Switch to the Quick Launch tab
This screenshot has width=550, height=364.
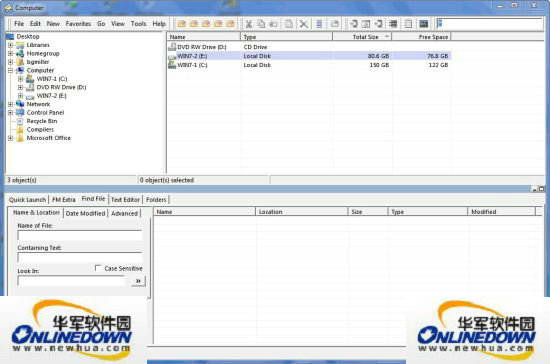coord(27,200)
